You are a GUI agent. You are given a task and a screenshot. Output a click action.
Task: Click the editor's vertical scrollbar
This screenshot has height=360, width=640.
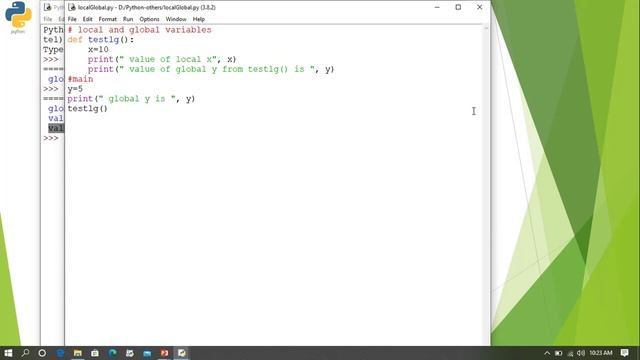(486, 184)
